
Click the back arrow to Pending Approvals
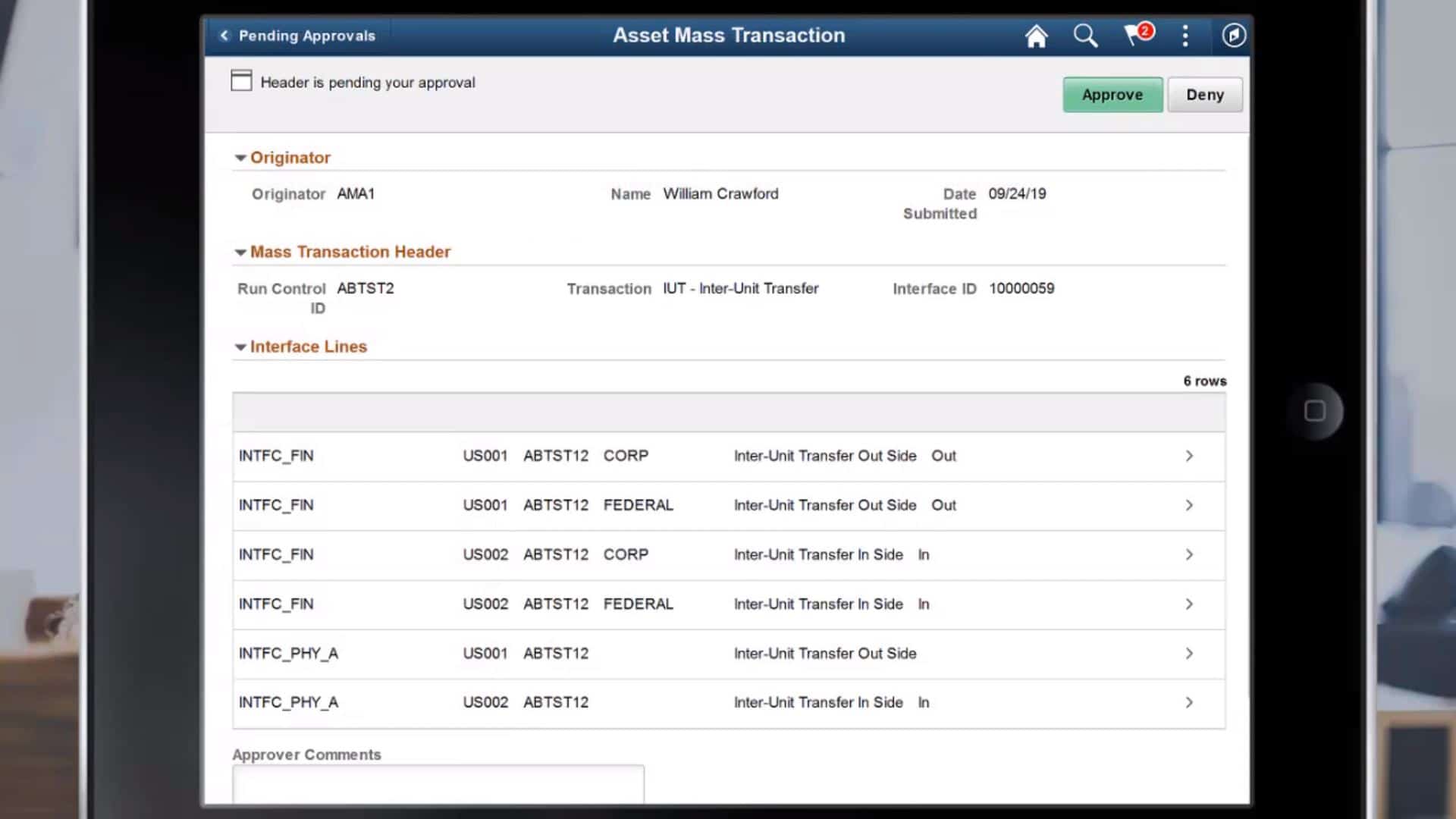pyautogui.click(x=224, y=36)
